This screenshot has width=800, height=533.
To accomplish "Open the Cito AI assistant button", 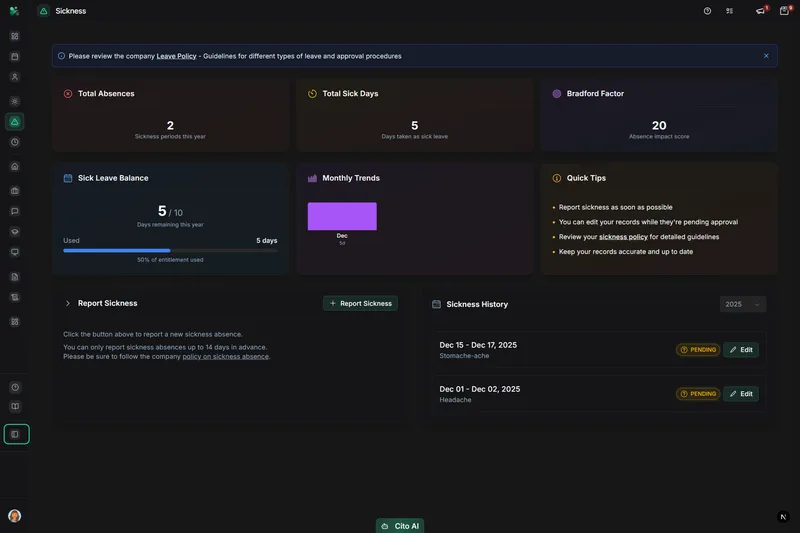I will 400,526.
